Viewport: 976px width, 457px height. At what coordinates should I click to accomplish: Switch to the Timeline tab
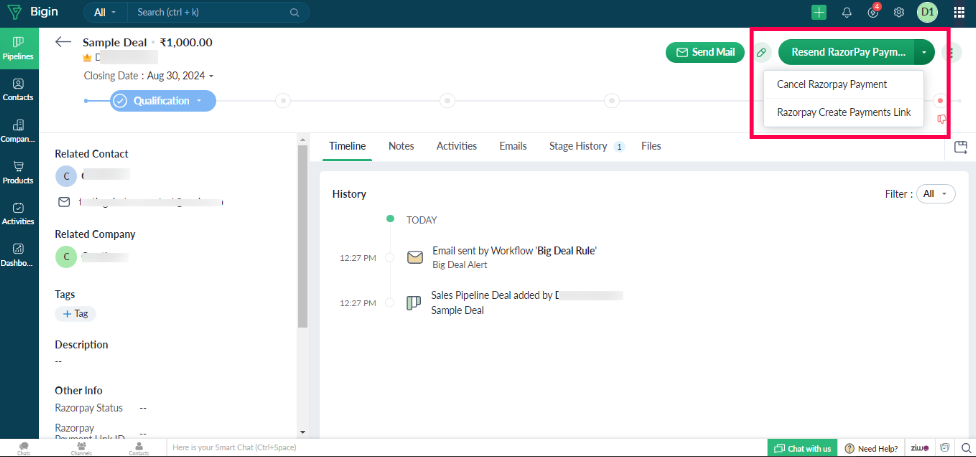[x=347, y=146]
